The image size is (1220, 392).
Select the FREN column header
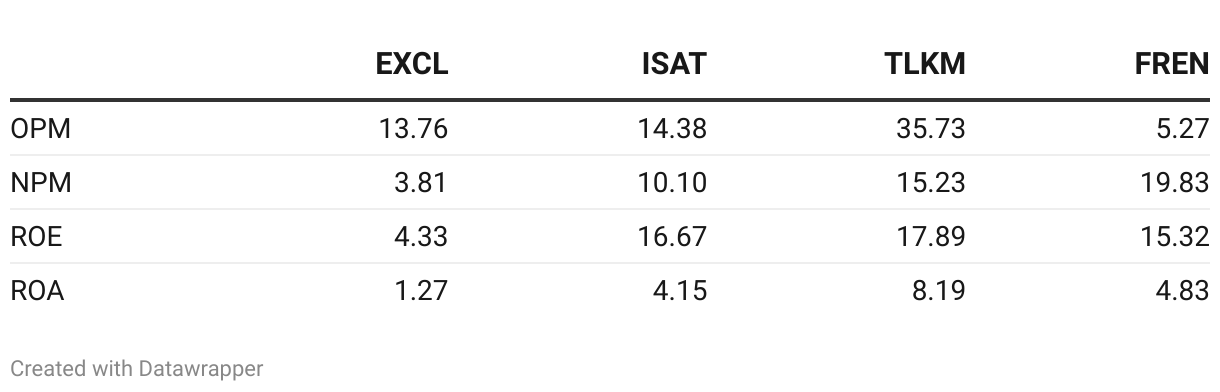[1172, 64]
